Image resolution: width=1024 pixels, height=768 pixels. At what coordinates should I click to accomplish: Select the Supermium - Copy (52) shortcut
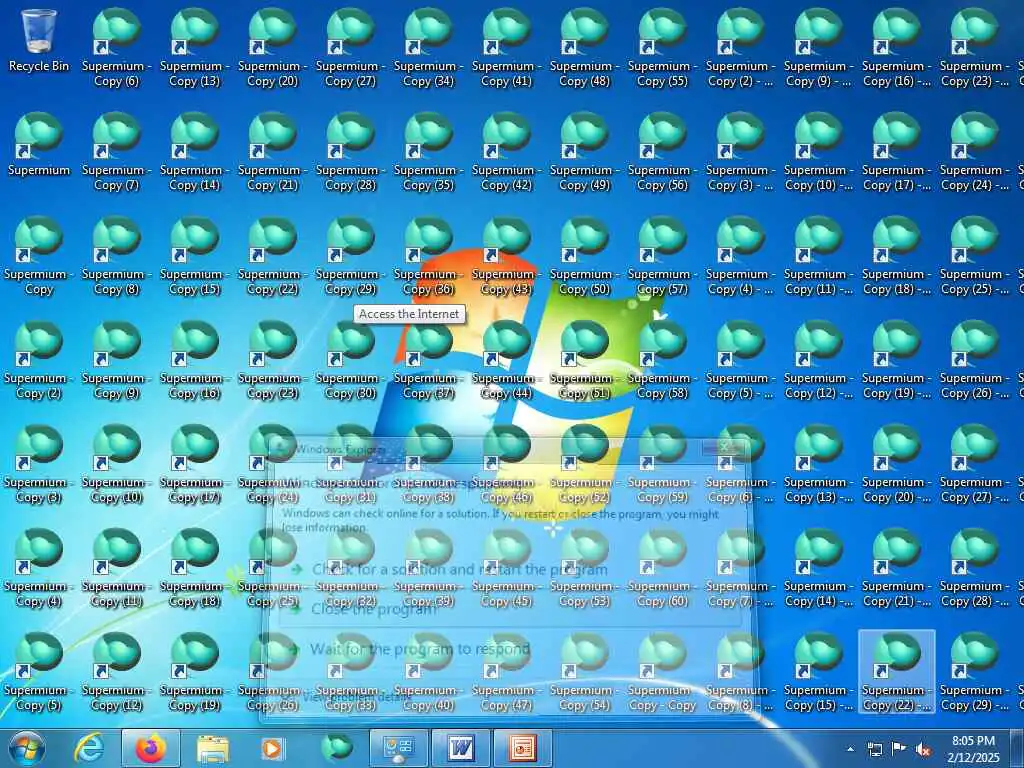point(584,464)
